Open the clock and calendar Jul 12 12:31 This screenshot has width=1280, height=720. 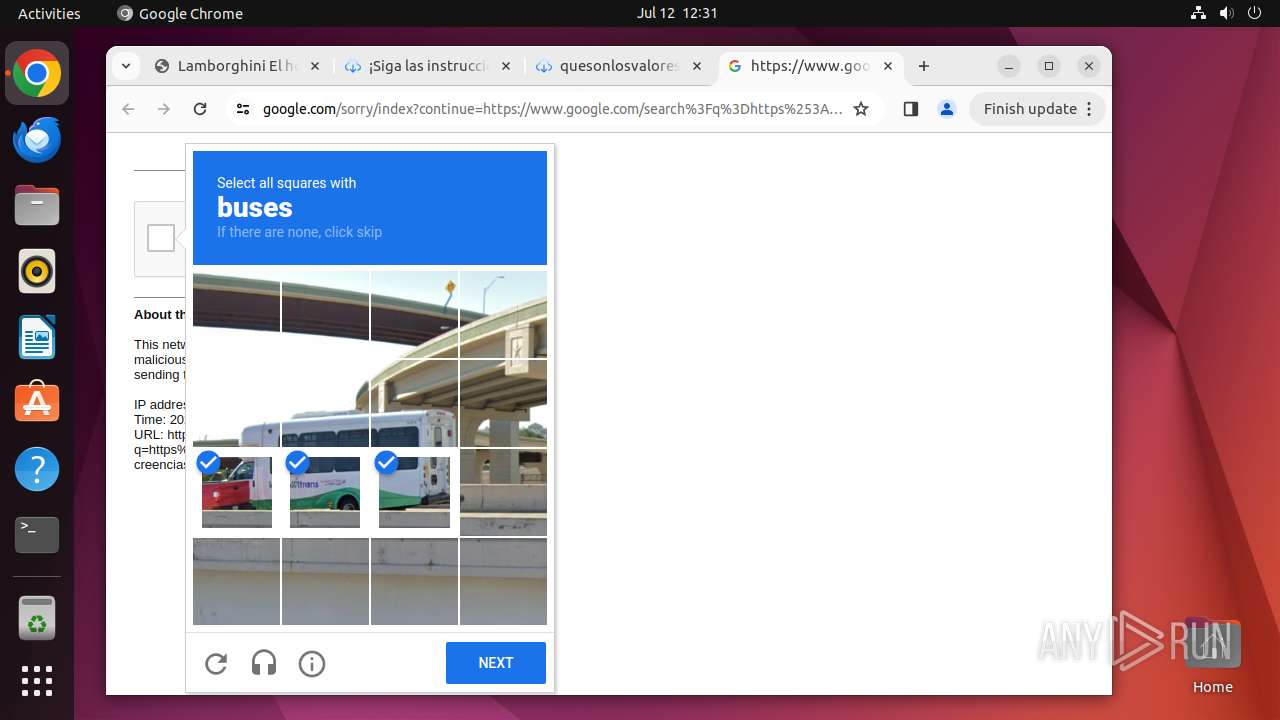[x=677, y=13]
